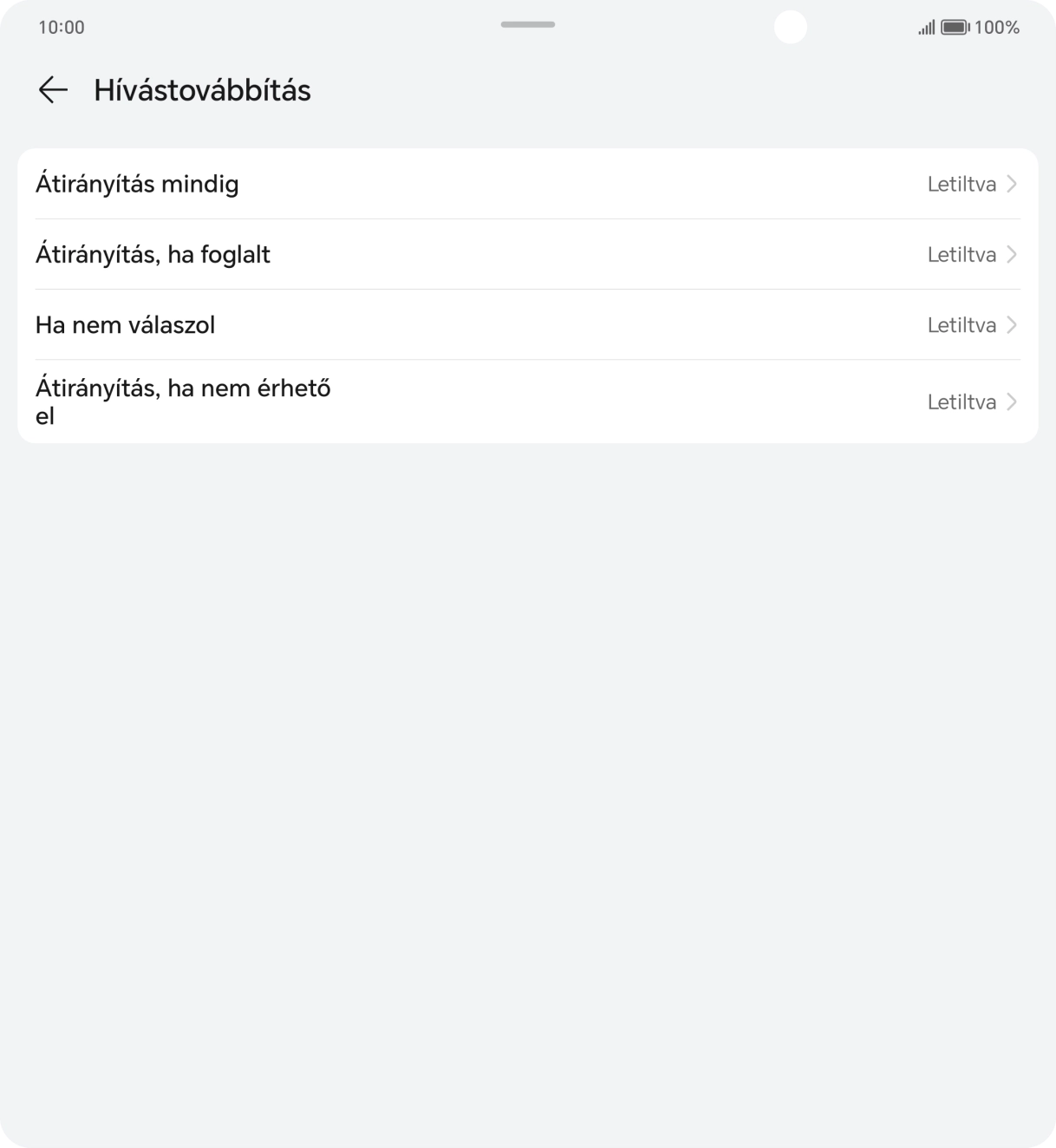The image size is (1056, 1148).
Task: Click the signal strength indicator
Action: (x=924, y=27)
